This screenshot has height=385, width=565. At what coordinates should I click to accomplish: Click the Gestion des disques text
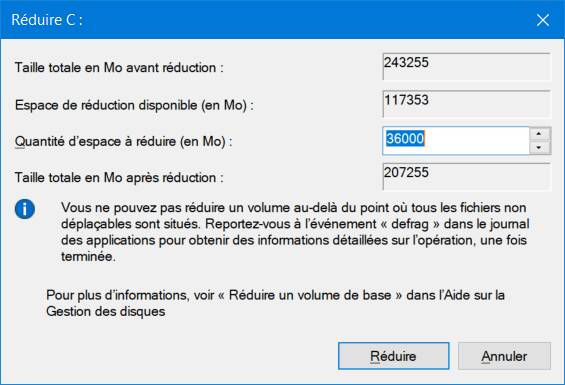106,311
